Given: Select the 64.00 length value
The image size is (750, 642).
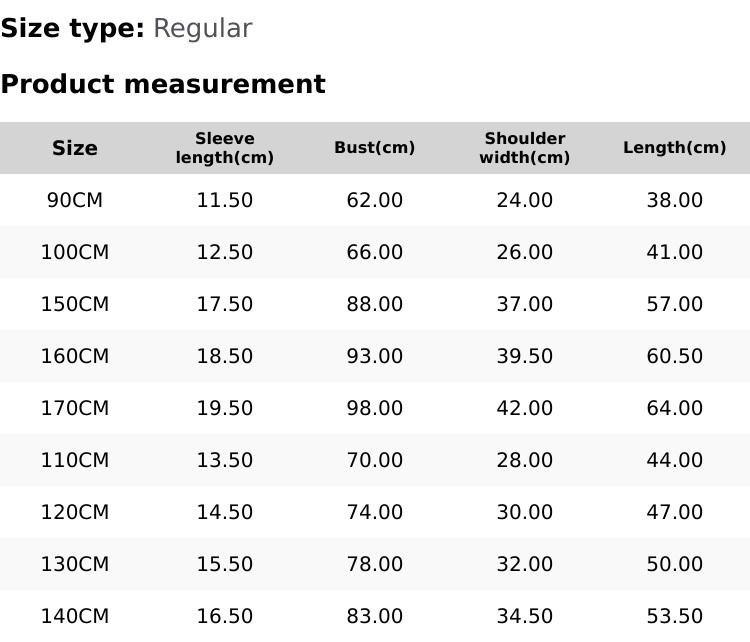Looking at the screenshot, I should pyautogui.click(x=675, y=408).
